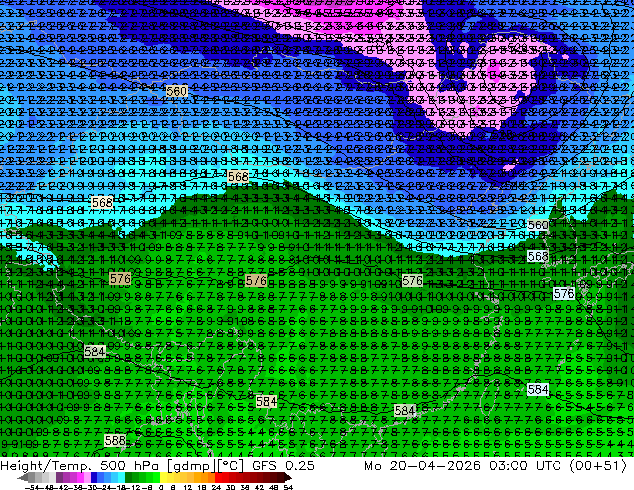Click the bright red swatch in the legend

pos(219,477)
